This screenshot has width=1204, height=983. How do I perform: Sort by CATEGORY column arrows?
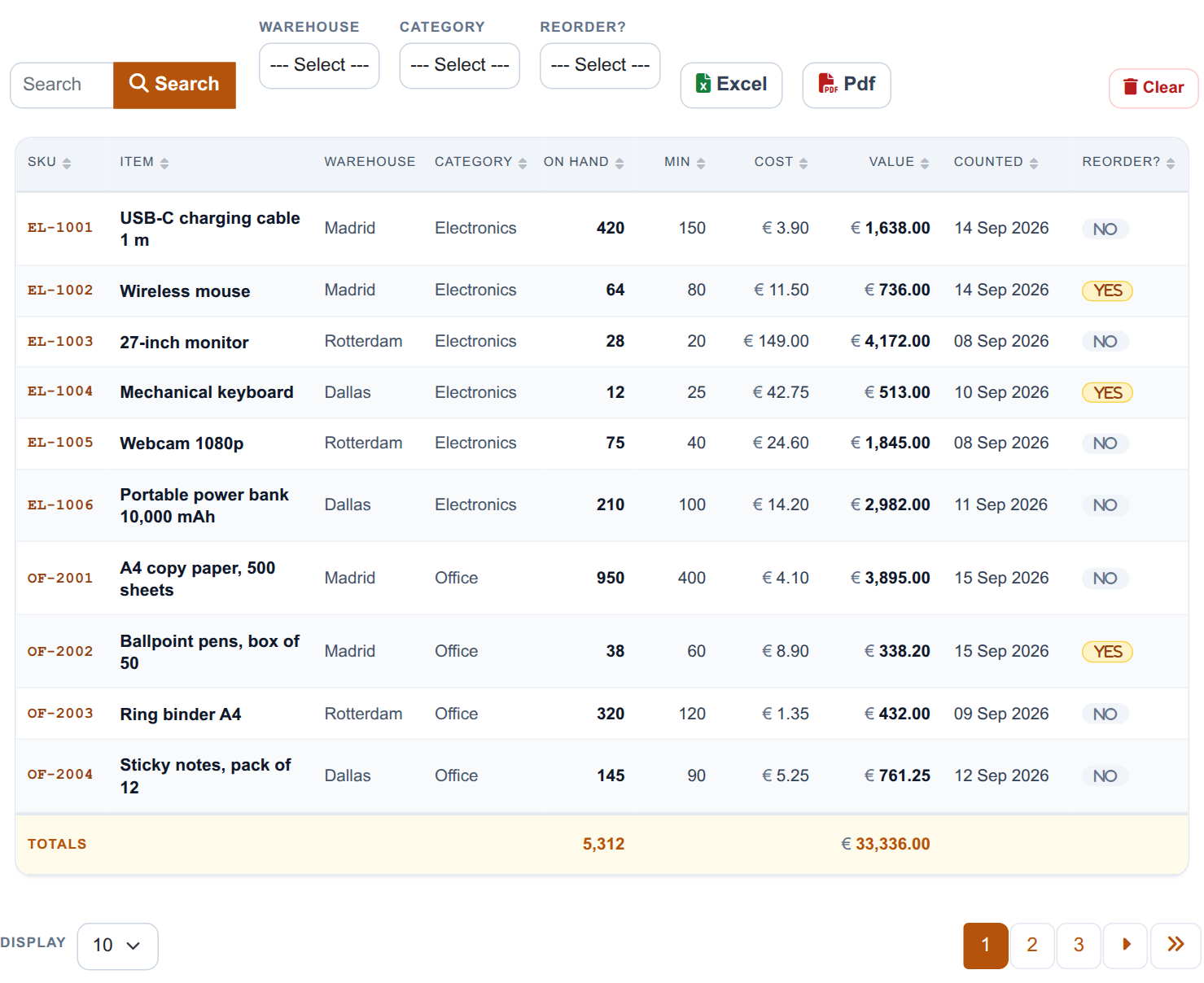[x=523, y=163]
